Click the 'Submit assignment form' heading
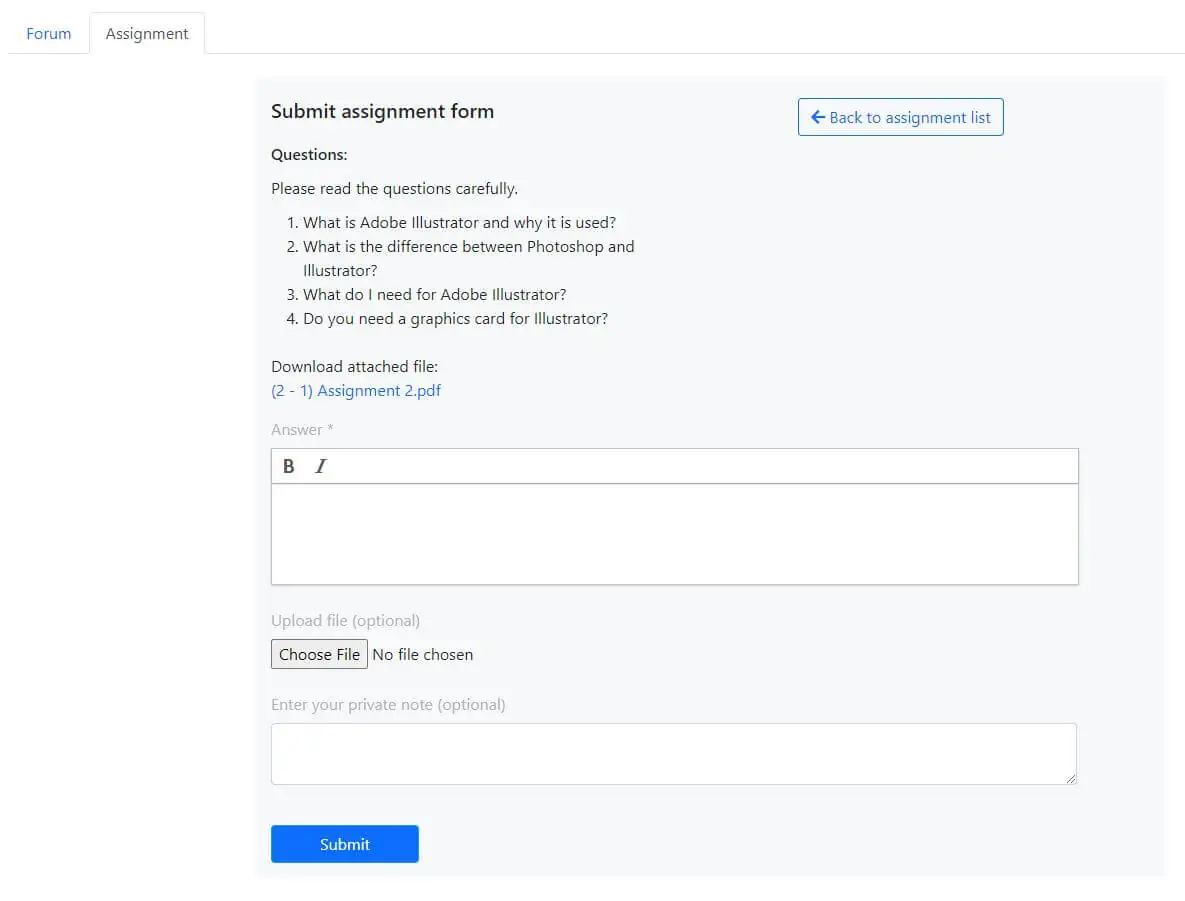The height and width of the screenshot is (901, 1185). coord(382,112)
